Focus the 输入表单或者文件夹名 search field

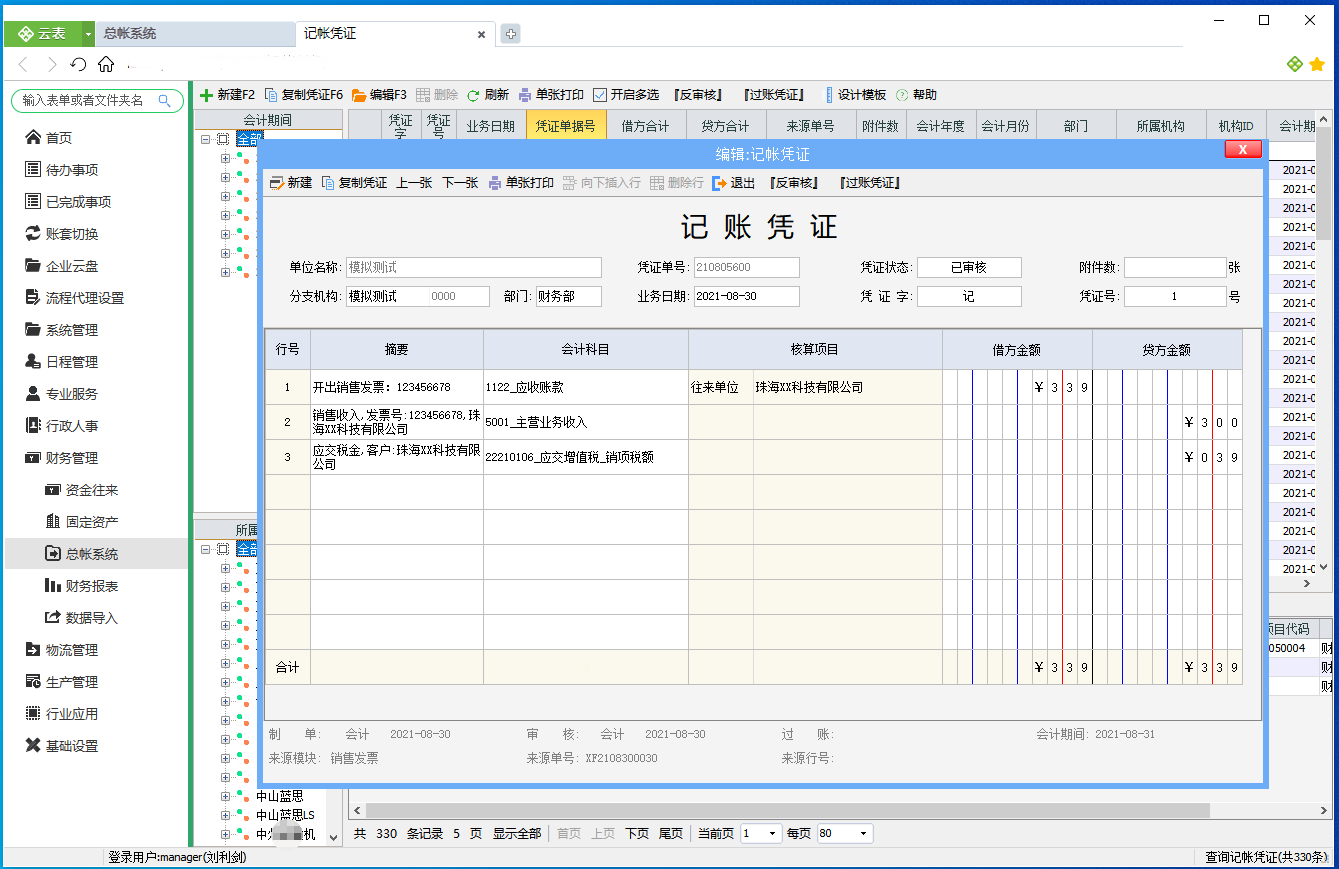[x=84, y=100]
